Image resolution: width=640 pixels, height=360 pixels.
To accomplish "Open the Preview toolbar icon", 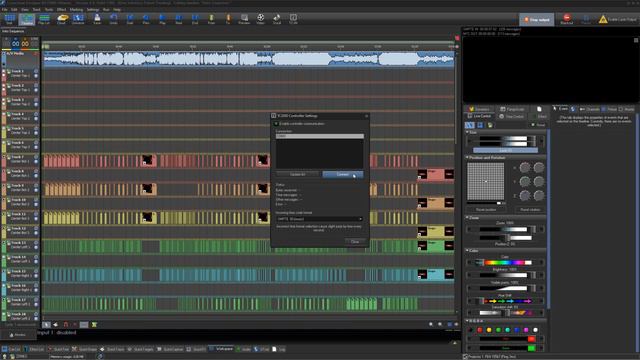I will (x=244, y=19).
